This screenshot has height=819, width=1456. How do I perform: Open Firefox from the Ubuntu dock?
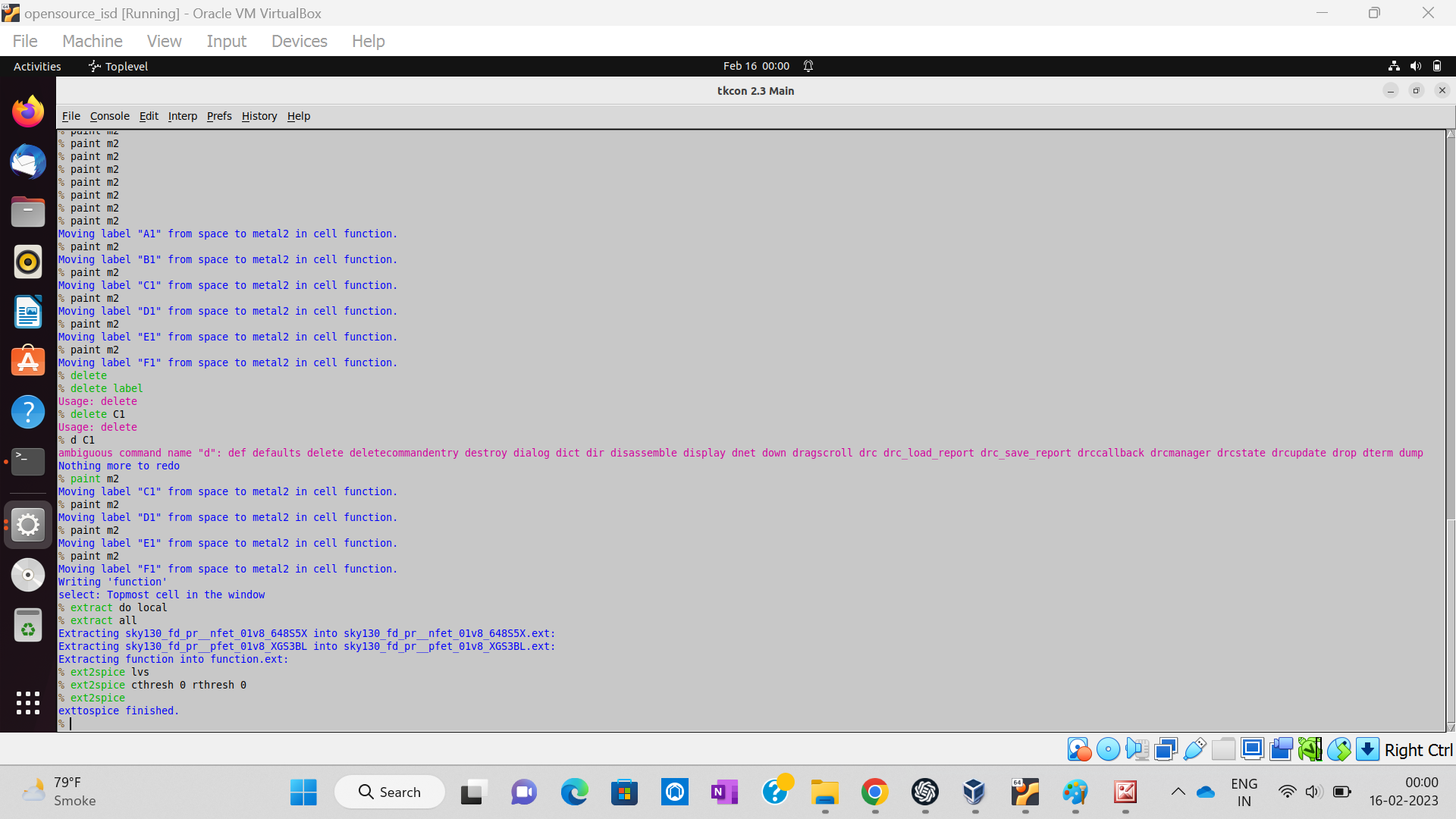[28, 112]
